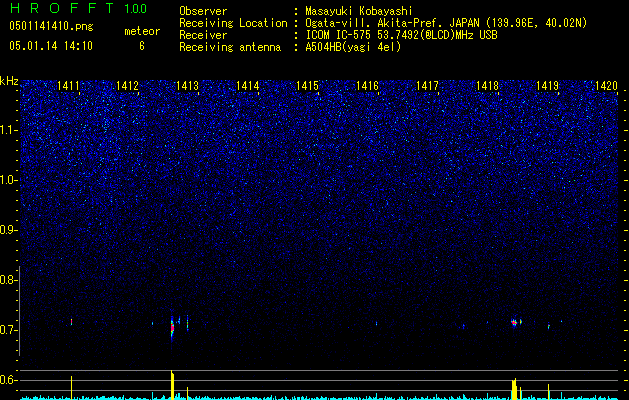Click the 'Receiving Location' field label
629x400 pixels.
[233, 23]
